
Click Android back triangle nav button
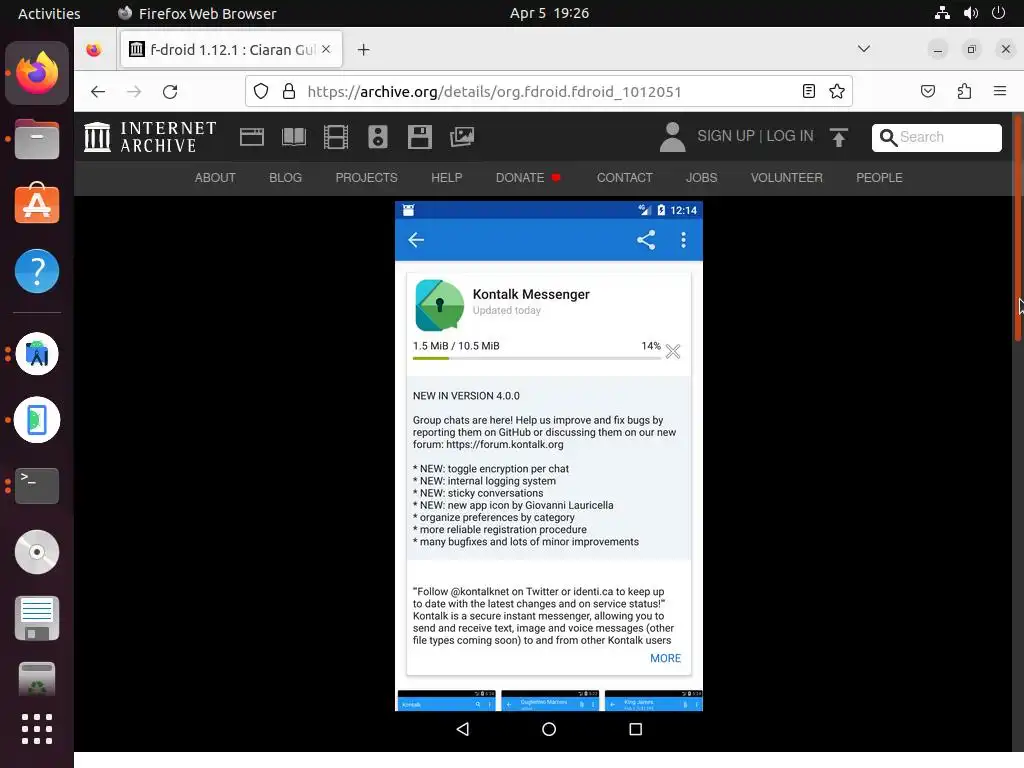click(x=462, y=729)
